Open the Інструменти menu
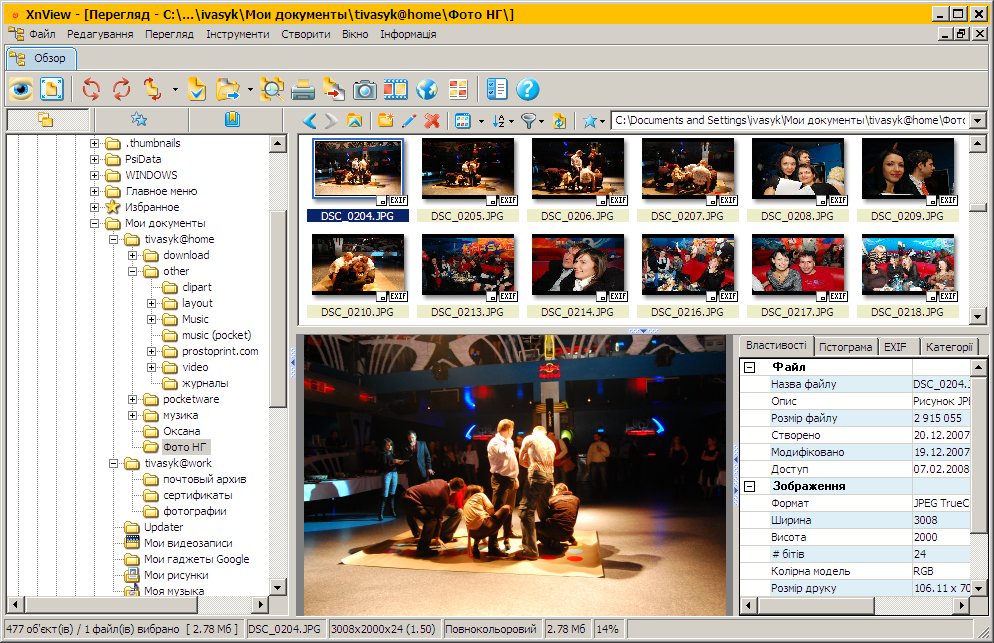Viewport: 994px width, 643px height. pos(238,34)
